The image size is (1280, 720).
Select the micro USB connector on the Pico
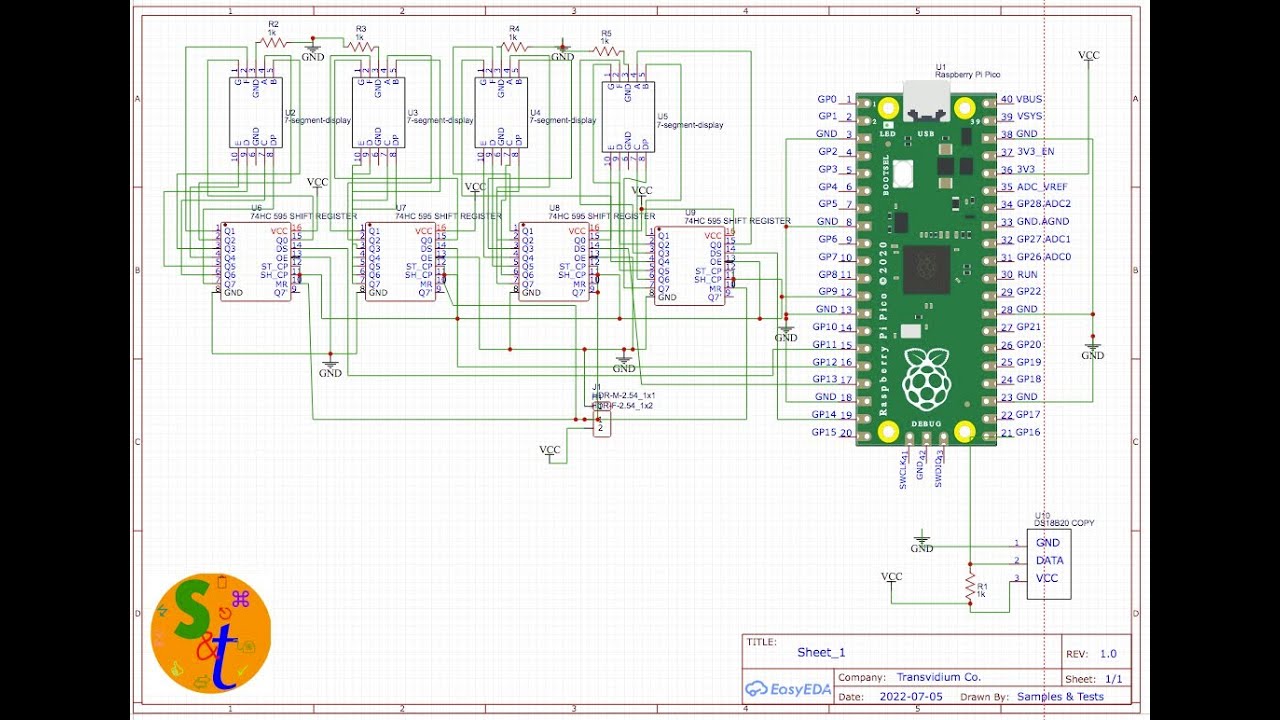[x=928, y=102]
